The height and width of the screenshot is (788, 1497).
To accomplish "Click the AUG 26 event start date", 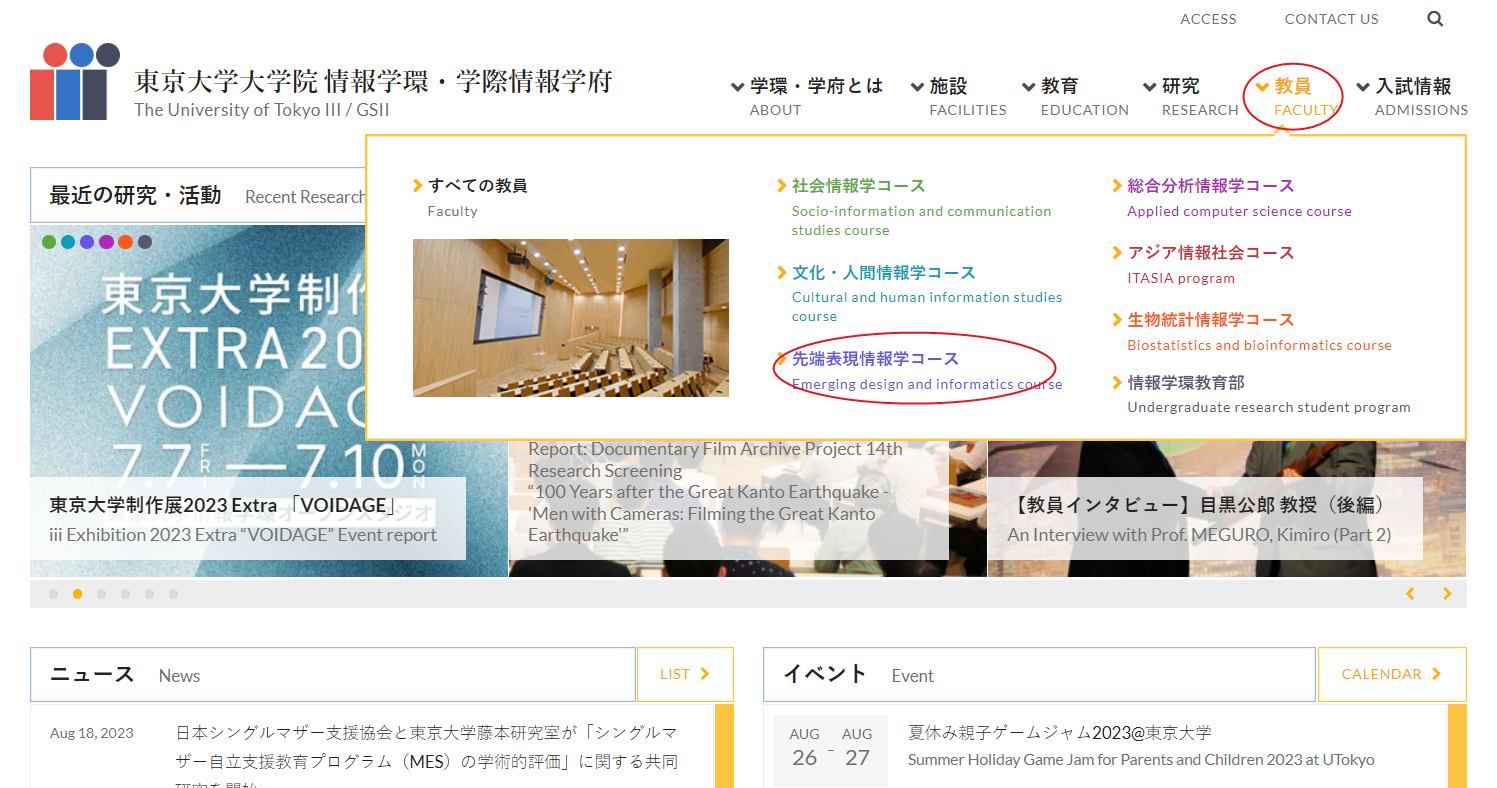I will [x=804, y=748].
